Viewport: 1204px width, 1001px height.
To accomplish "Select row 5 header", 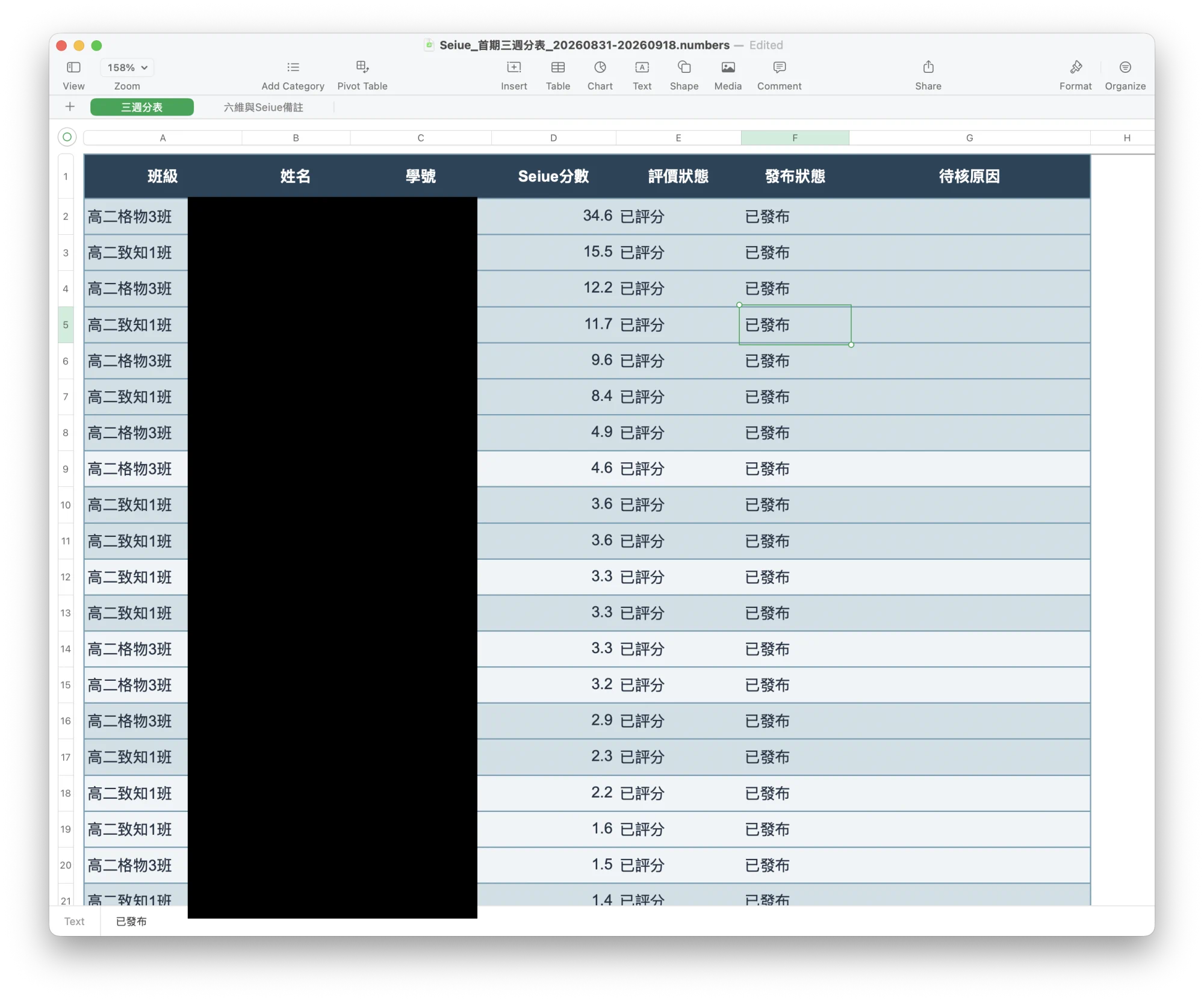I will pyautogui.click(x=66, y=325).
